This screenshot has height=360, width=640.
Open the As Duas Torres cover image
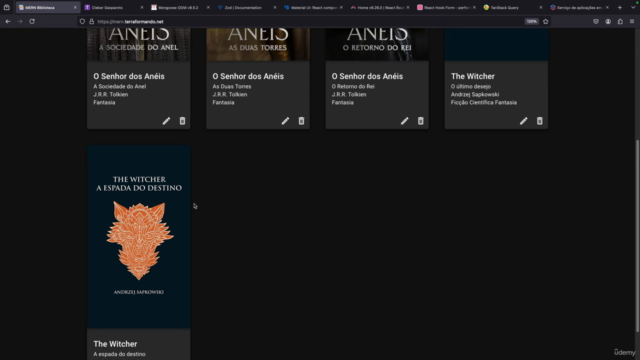pyautogui.click(x=258, y=44)
